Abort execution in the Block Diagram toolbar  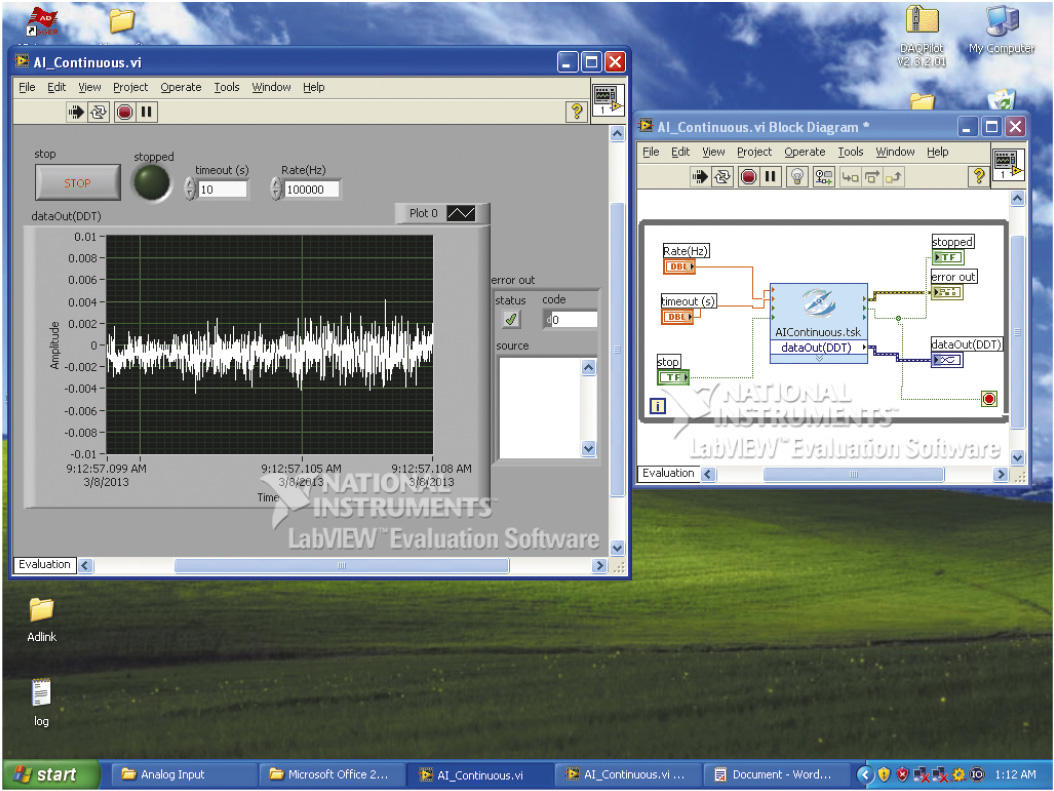pyautogui.click(x=749, y=177)
